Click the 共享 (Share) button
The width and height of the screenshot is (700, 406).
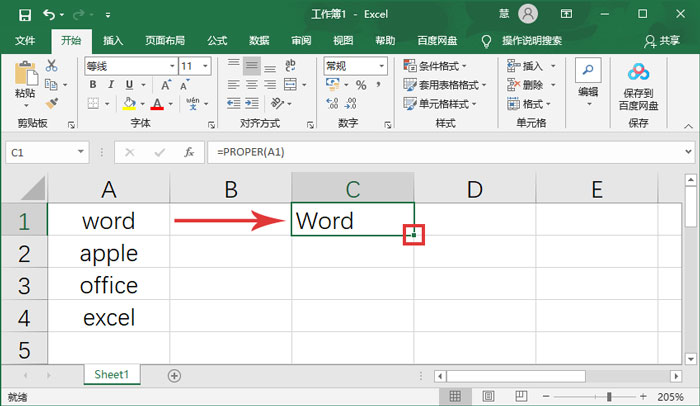662,40
